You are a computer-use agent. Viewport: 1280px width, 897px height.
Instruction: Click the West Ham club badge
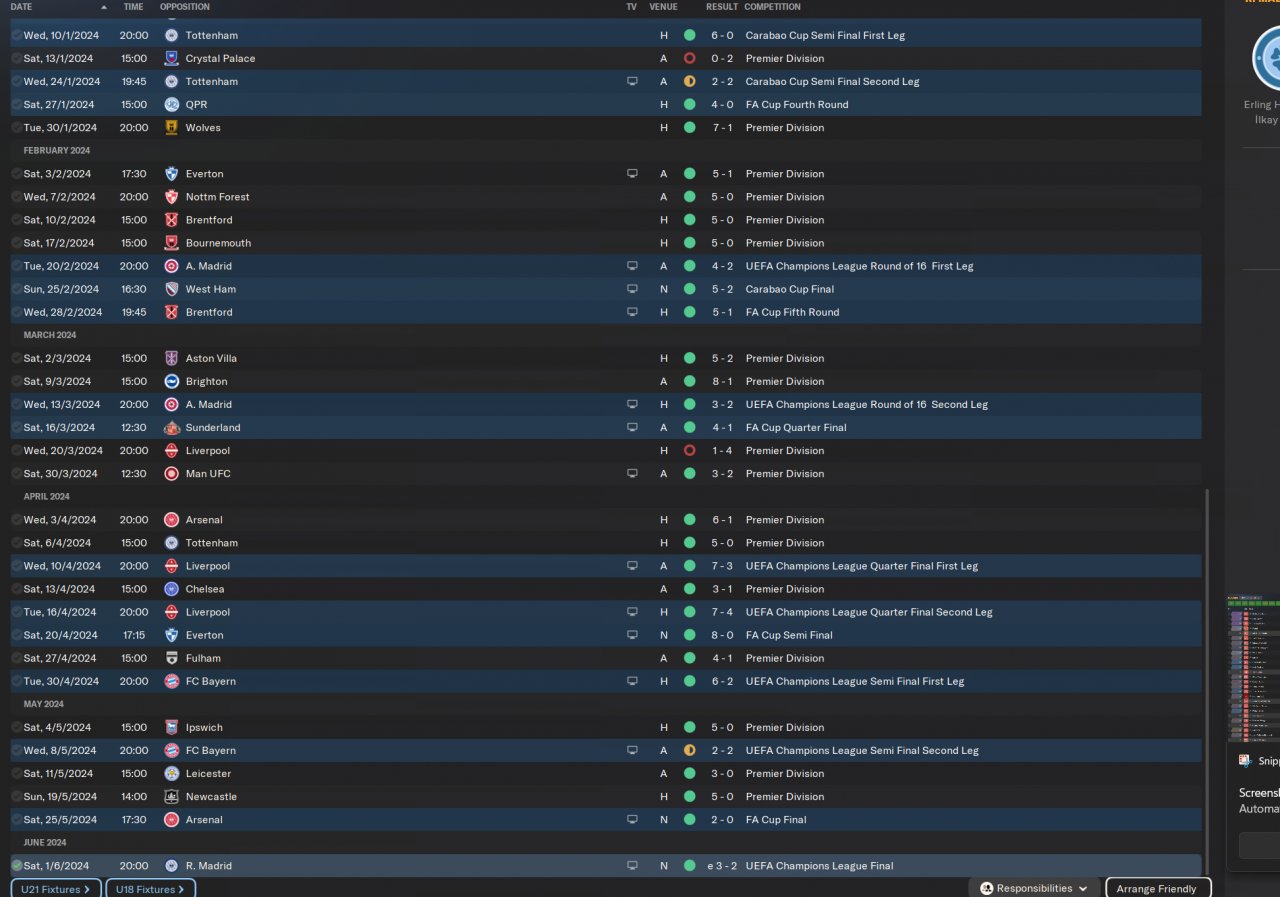[x=171, y=289]
